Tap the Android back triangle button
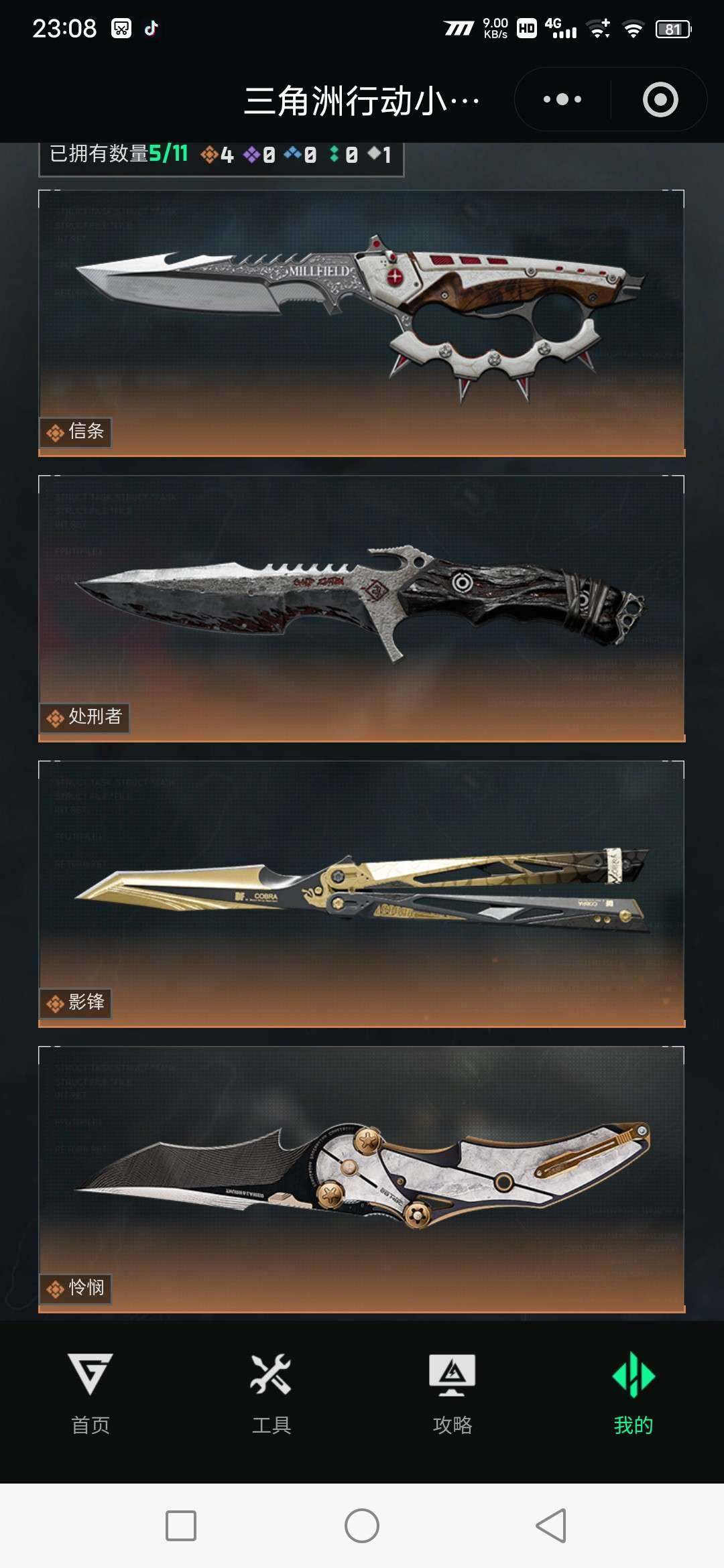Screen dimensions: 724x1568 tap(551, 1526)
